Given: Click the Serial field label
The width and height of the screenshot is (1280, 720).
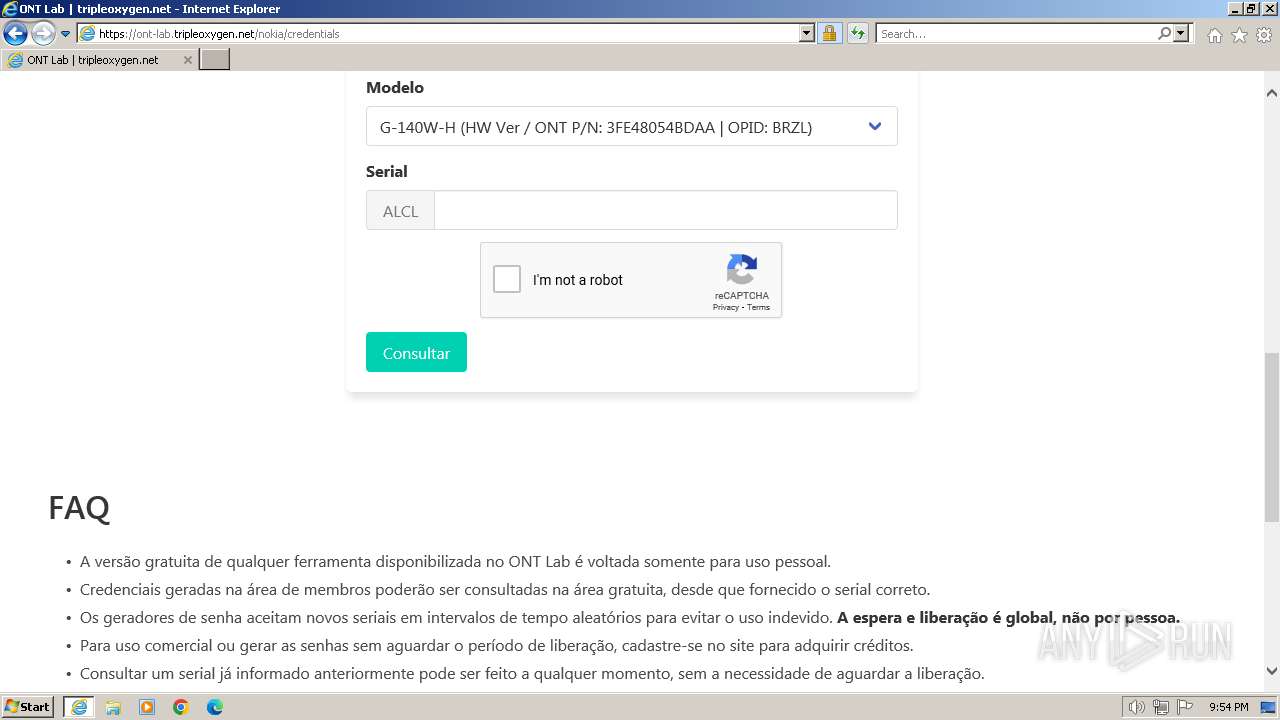Looking at the screenshot, I should (387, 171).
